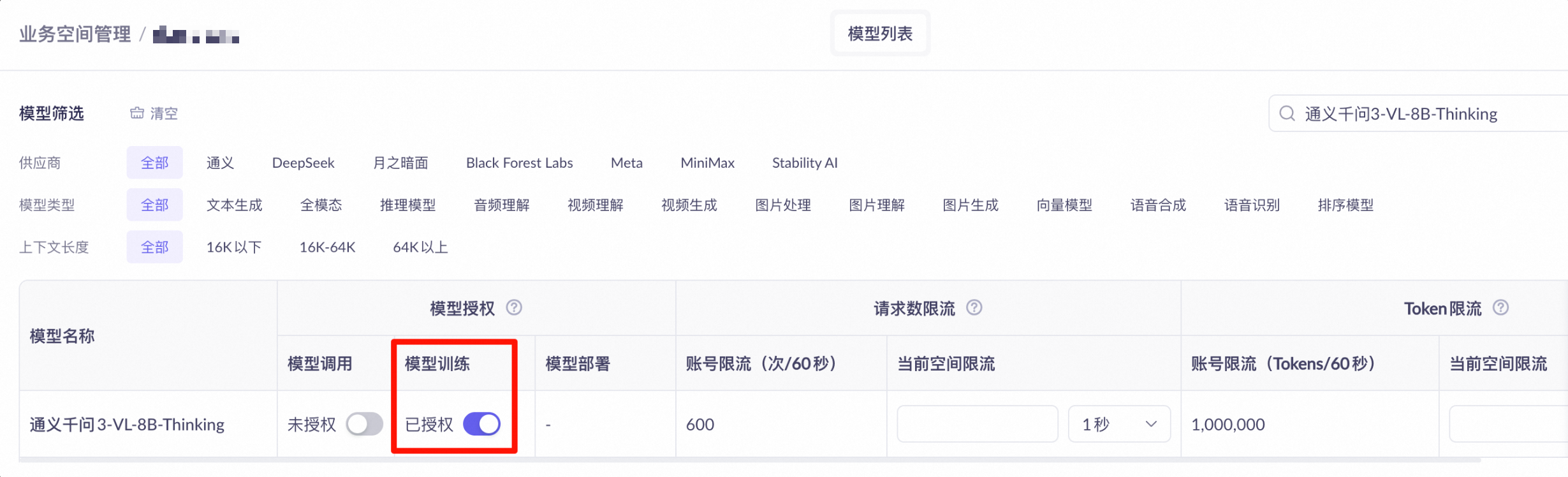Select the 图片理解 model type filter
The height and width of the screenshot is (477, 1568).
coord(876,205)
